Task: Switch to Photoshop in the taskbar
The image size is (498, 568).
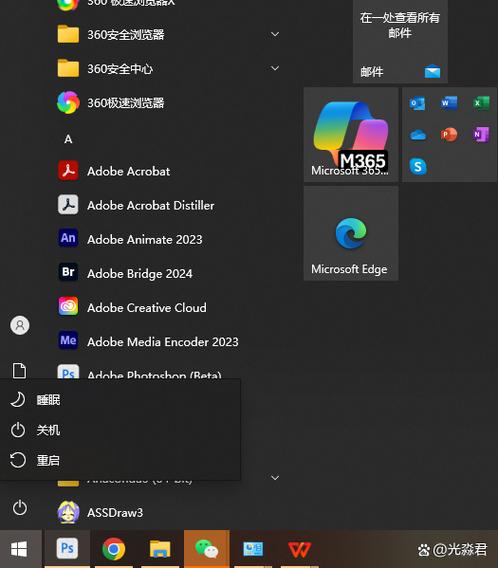Action: pyautogui.click(x=67, y=549)
